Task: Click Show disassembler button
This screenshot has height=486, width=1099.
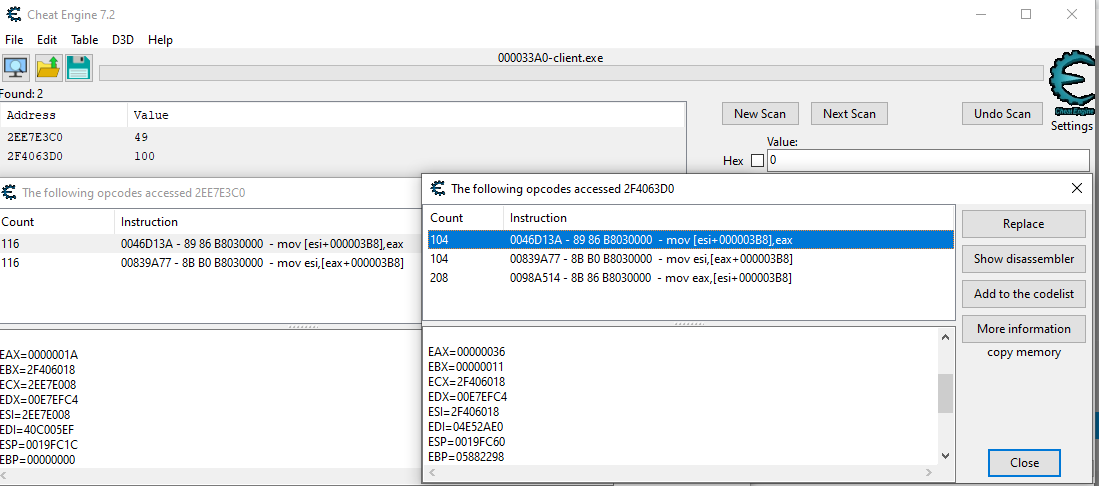Action: 1023,259
